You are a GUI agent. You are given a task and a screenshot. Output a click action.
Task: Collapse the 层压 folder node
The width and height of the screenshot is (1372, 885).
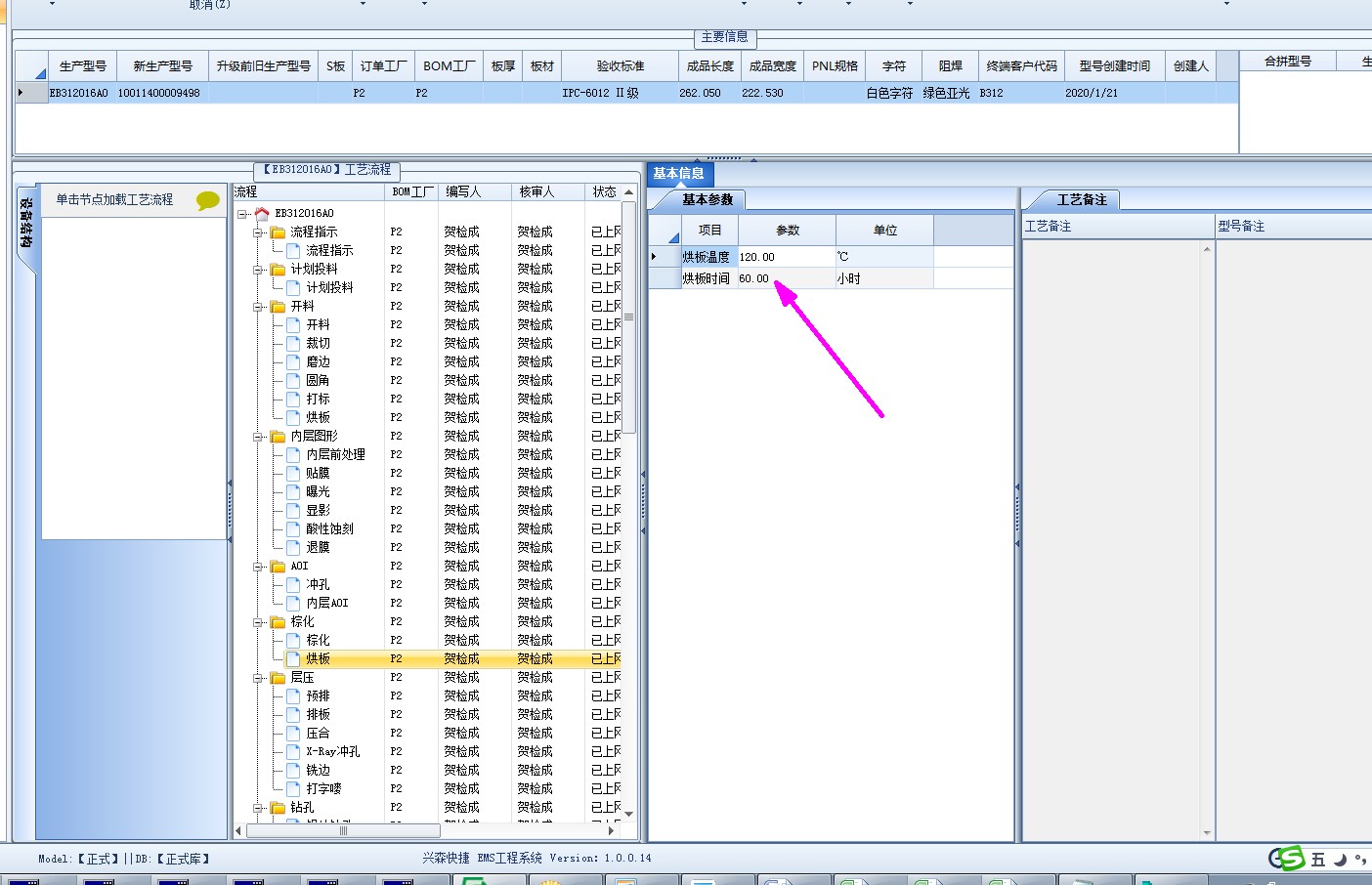tap(259, 677)
